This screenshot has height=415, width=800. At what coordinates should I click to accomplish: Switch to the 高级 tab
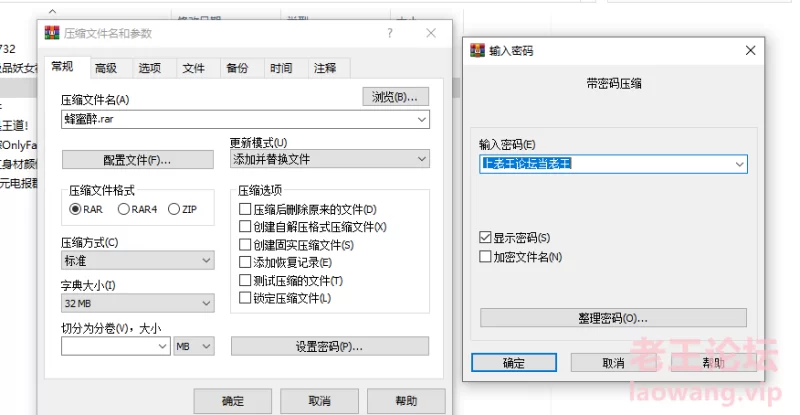[x=105, y=68]
